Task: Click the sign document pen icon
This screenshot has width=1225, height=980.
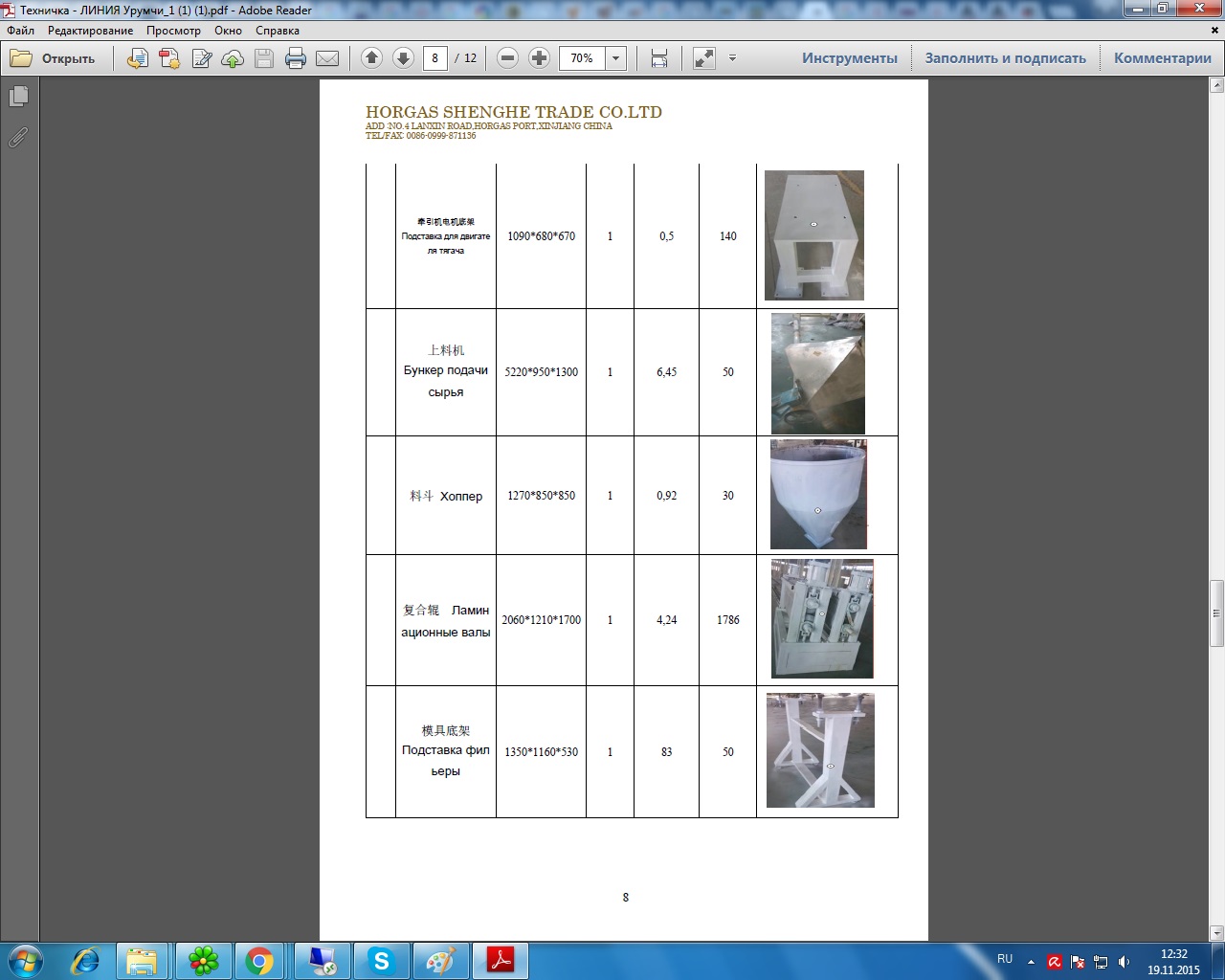Action: 201,58
